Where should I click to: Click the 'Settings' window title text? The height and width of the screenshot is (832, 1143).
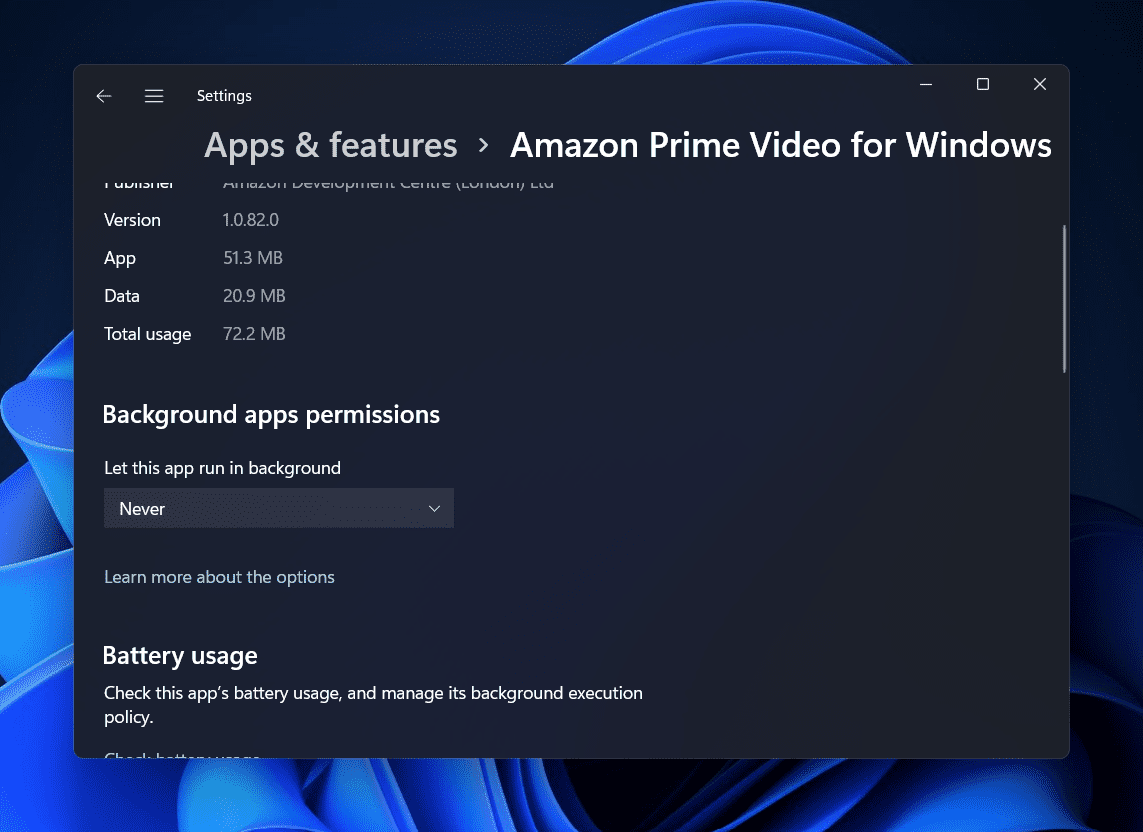pyautogui.click(x=224, y=96)
